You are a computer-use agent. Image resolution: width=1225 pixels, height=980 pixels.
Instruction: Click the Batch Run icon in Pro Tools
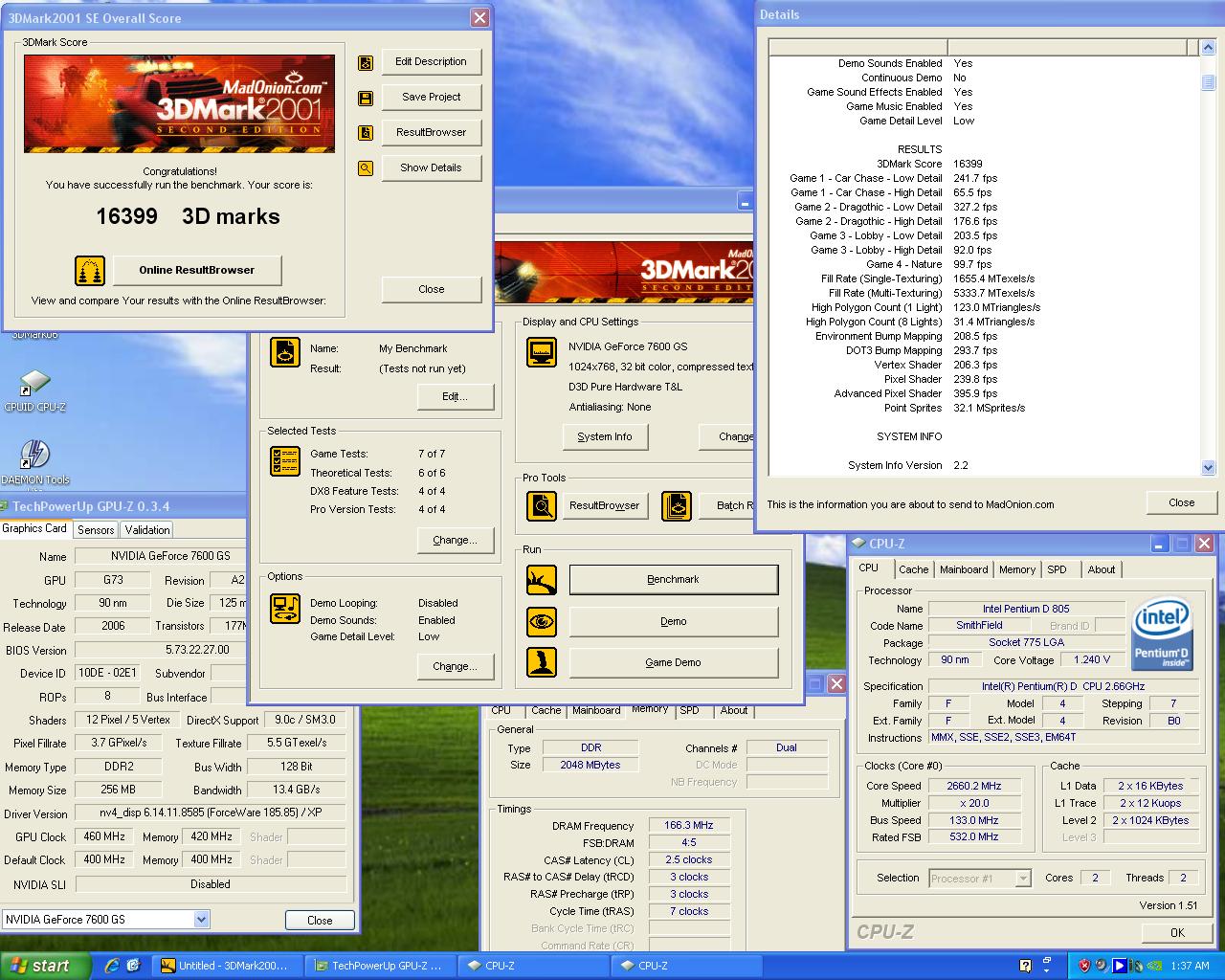click(x=677, y=505)
